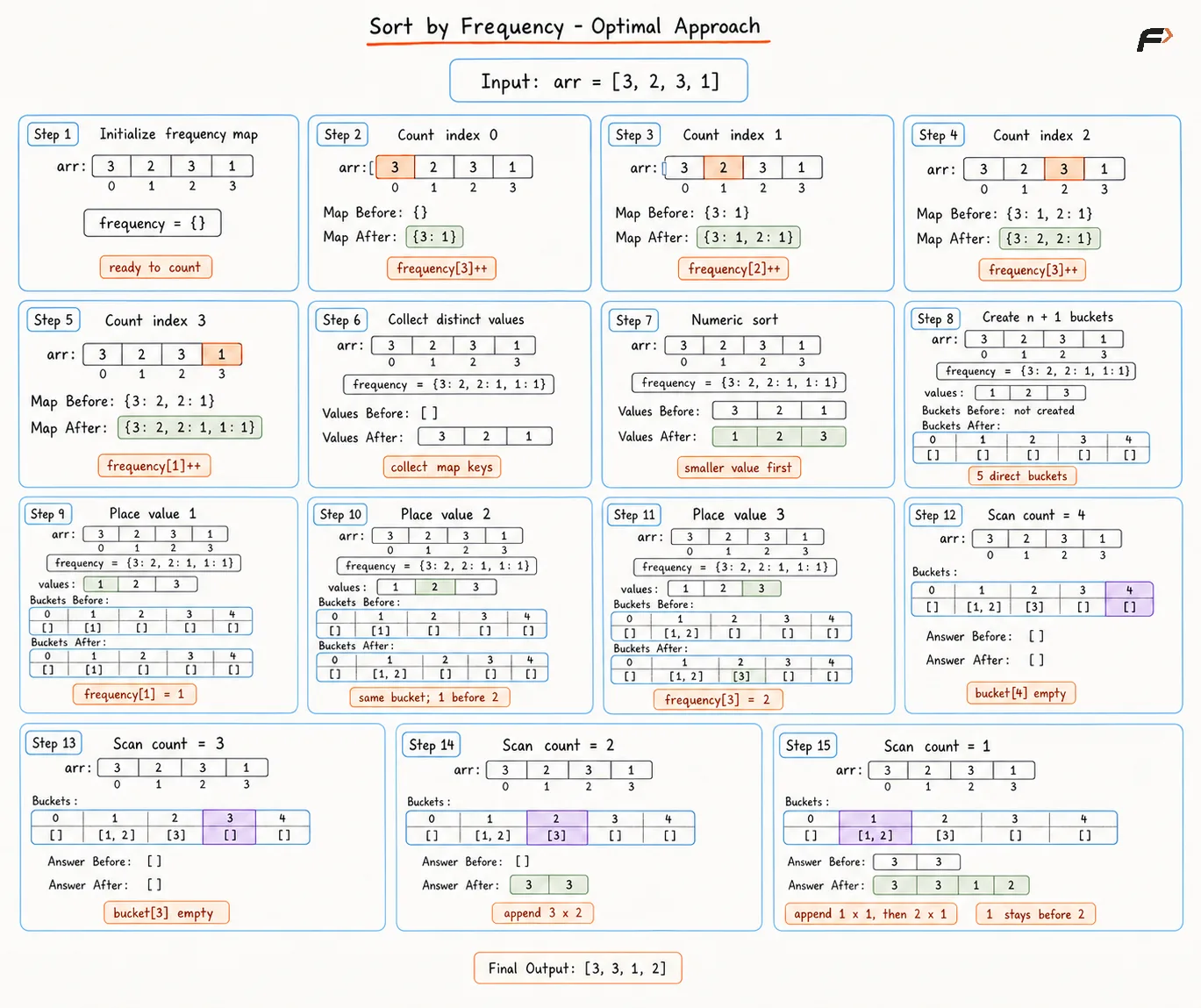Click the 'frequency[1]++' note

click(154, 465)
